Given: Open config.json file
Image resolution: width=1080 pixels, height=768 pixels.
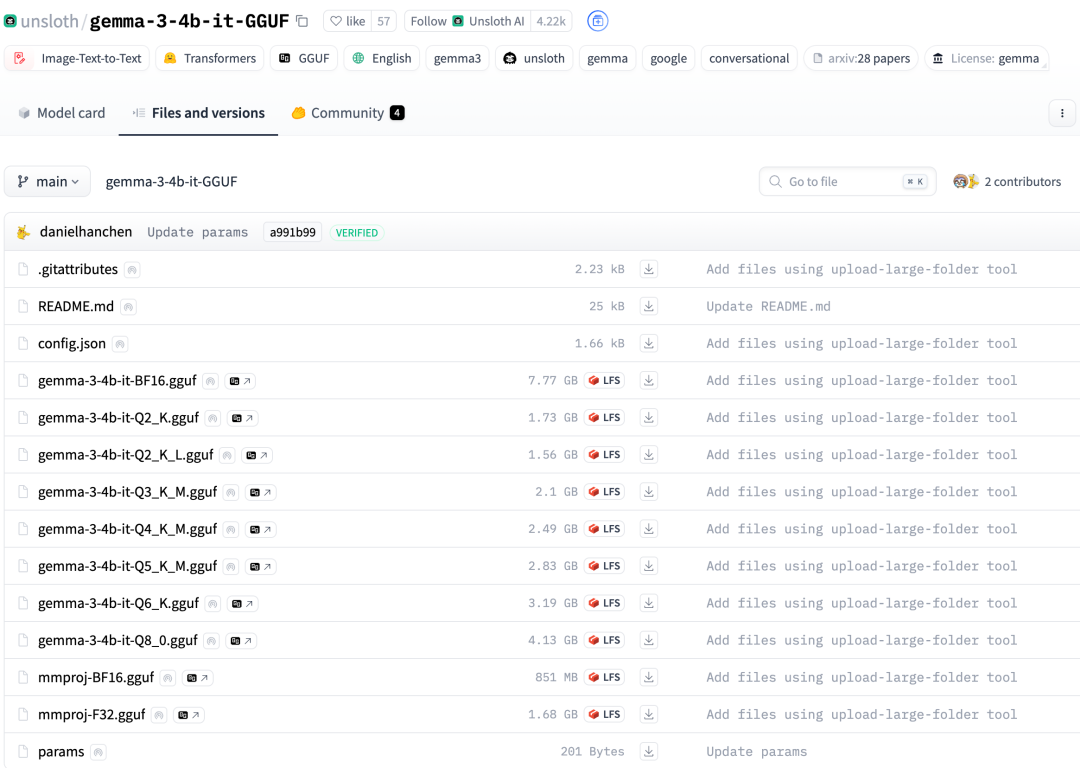Looking at the screenshot, I should pos(72,344).
